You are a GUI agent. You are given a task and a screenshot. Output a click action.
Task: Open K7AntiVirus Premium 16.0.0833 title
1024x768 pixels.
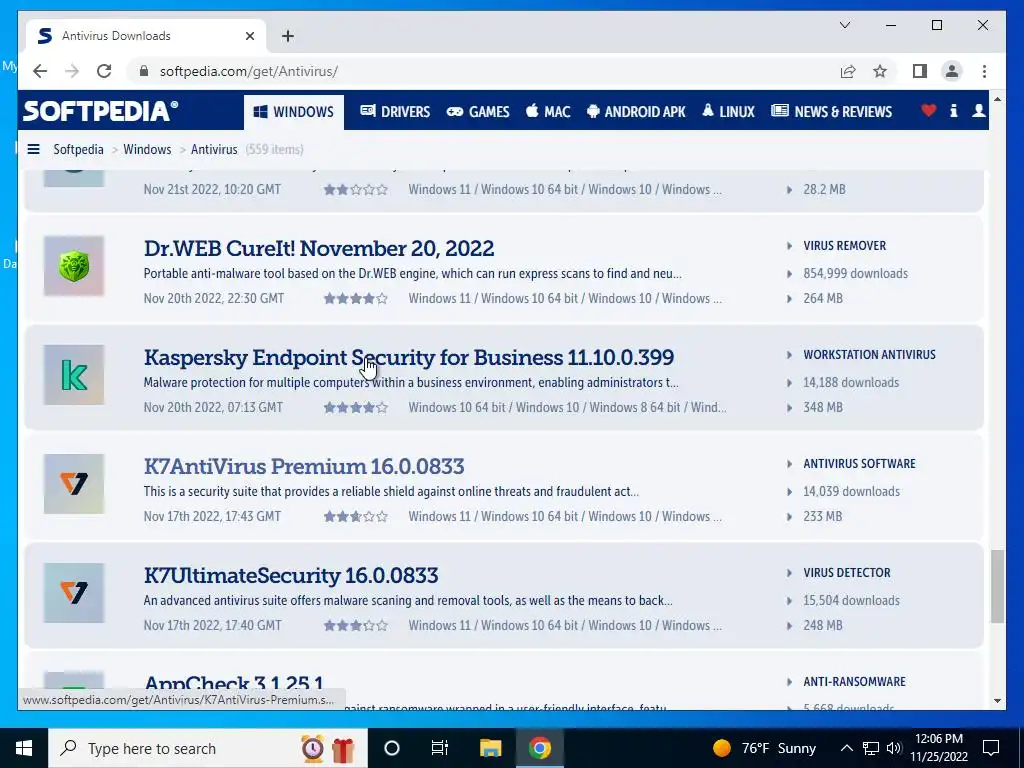304,466
